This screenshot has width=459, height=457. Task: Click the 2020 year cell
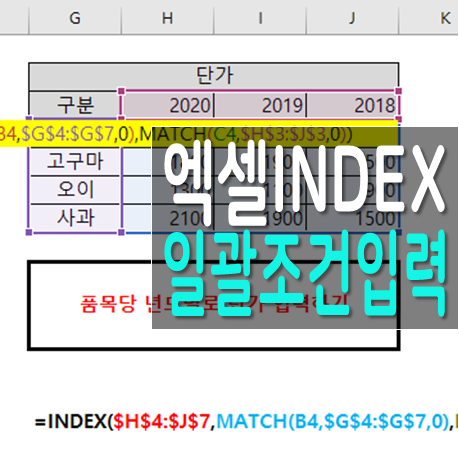[x=168, y=105]
